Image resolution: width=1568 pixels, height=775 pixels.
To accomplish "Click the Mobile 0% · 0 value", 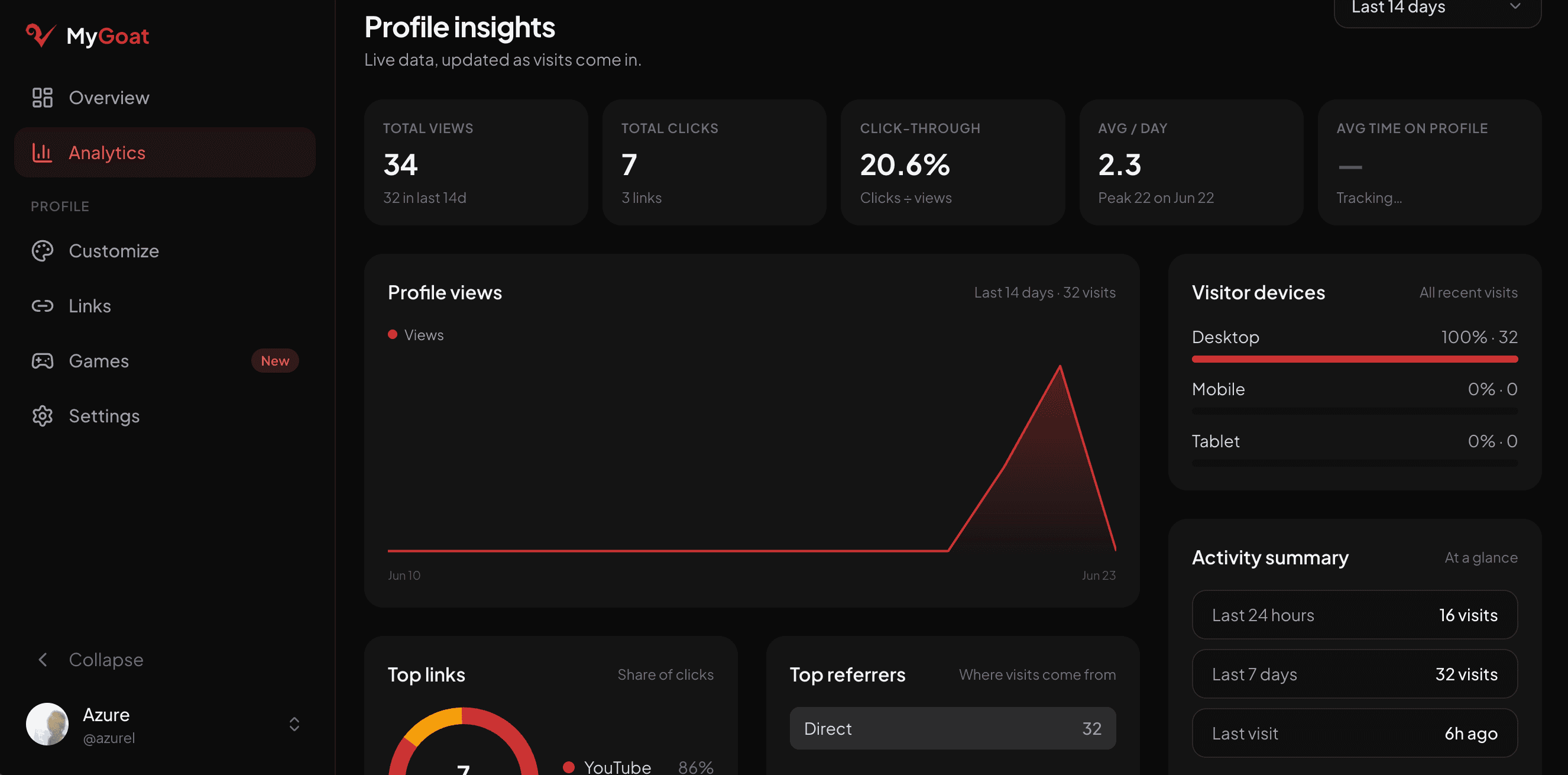I will (x=1492, y=389).
